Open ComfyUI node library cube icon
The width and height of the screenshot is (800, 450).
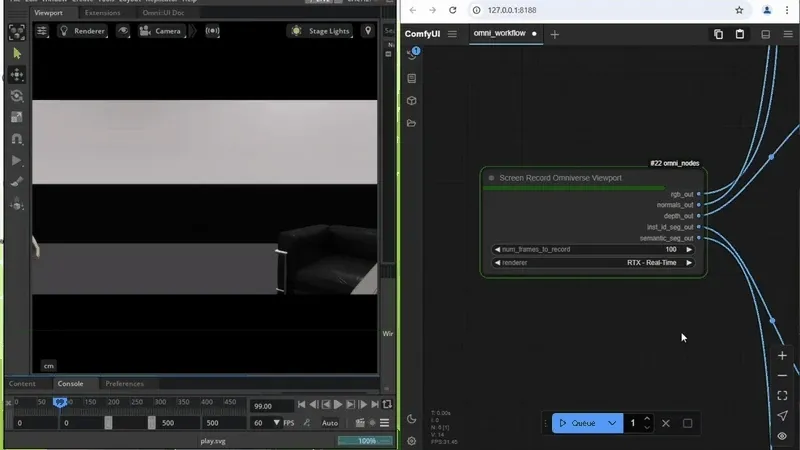pos(412,101)
